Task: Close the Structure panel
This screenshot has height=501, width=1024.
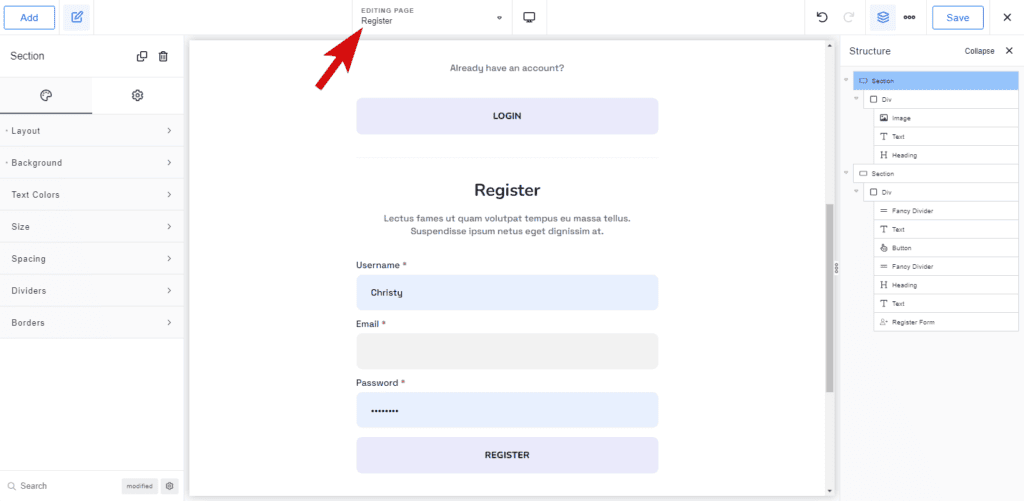Action: pyautogui.click(x=1008, y=51)
